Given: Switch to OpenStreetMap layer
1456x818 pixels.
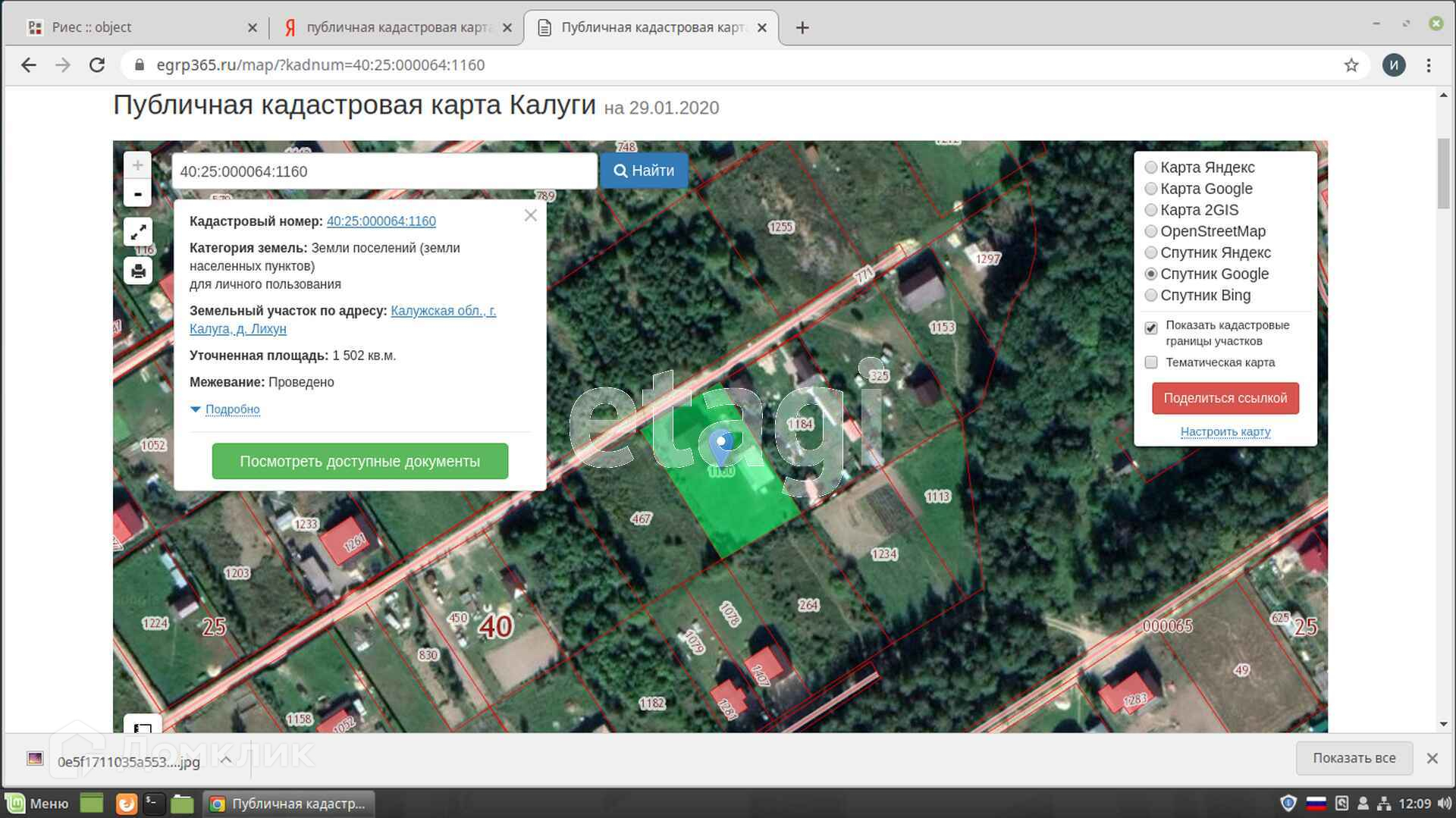Looking at the screenshot, I should click(x=1151, y=231).
